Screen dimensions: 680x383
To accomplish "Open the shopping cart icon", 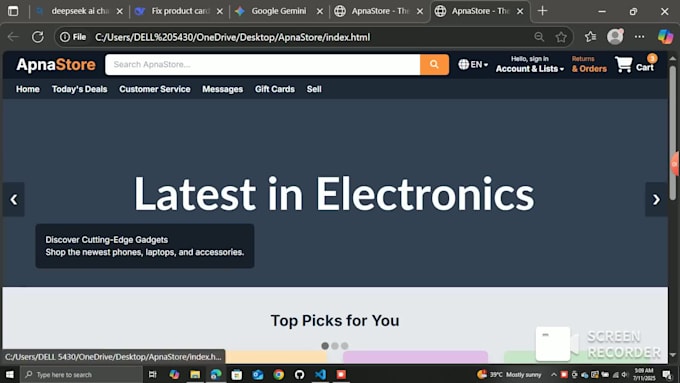I will (x=624, y=65).
